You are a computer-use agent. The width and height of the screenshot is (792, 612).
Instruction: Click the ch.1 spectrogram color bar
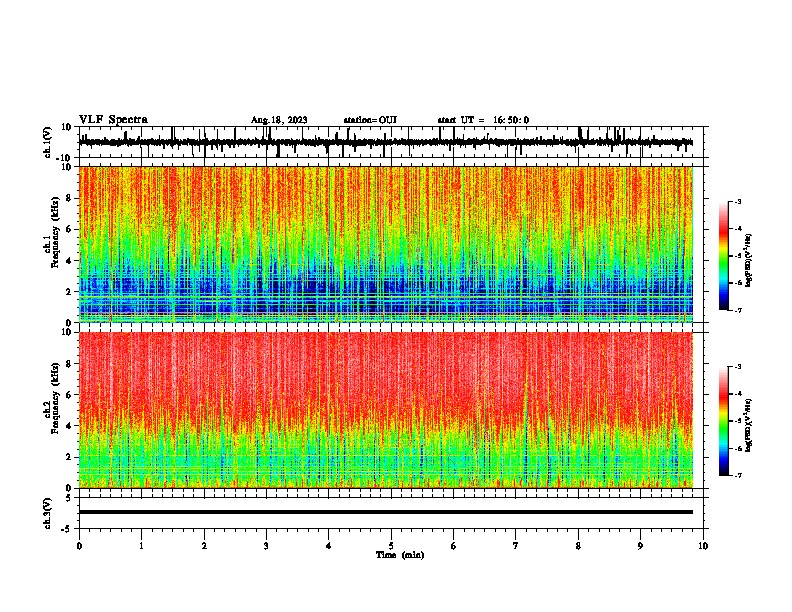[723, 256]
